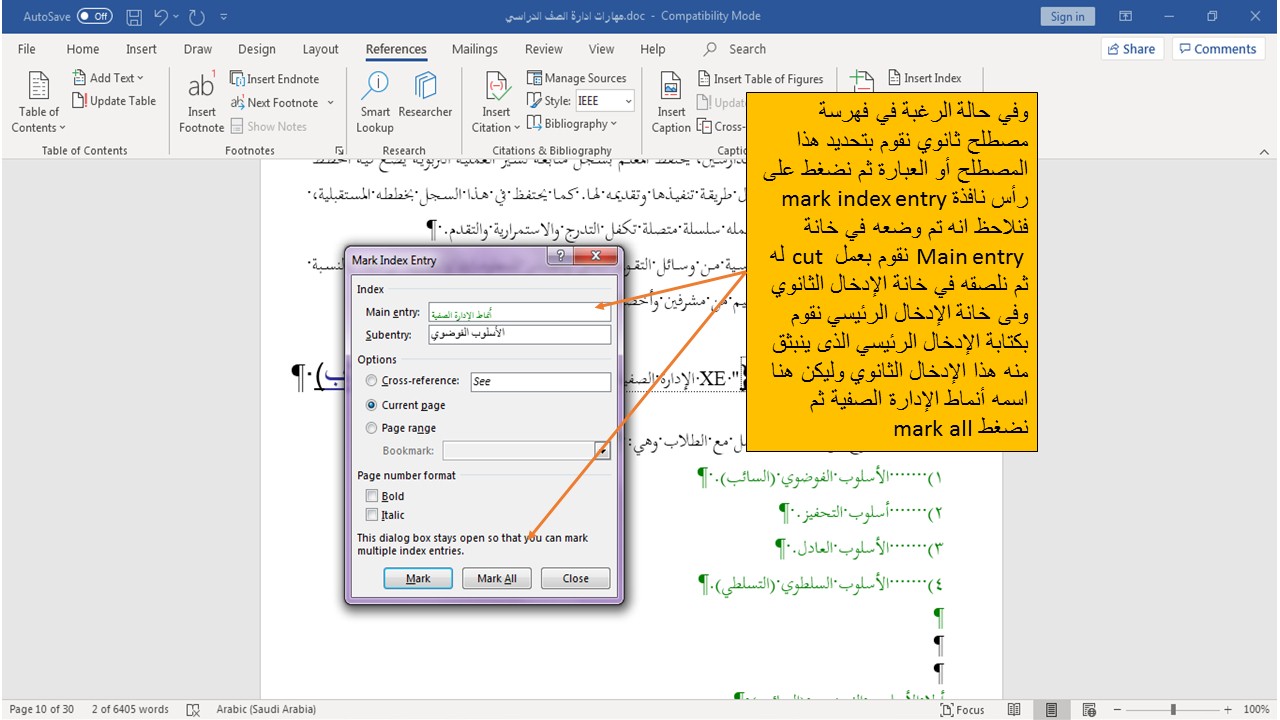Click the zoom slider in status bar
This screenshot has width=1280, height=720.
[x=1172, y=709]
